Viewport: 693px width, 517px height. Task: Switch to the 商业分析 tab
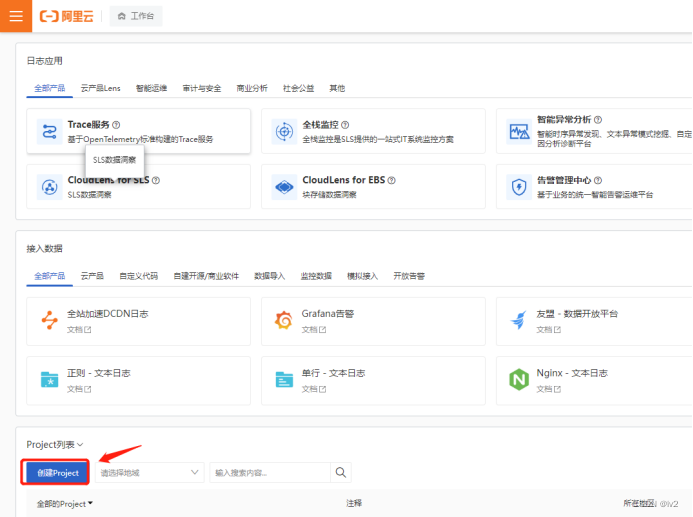252,88
